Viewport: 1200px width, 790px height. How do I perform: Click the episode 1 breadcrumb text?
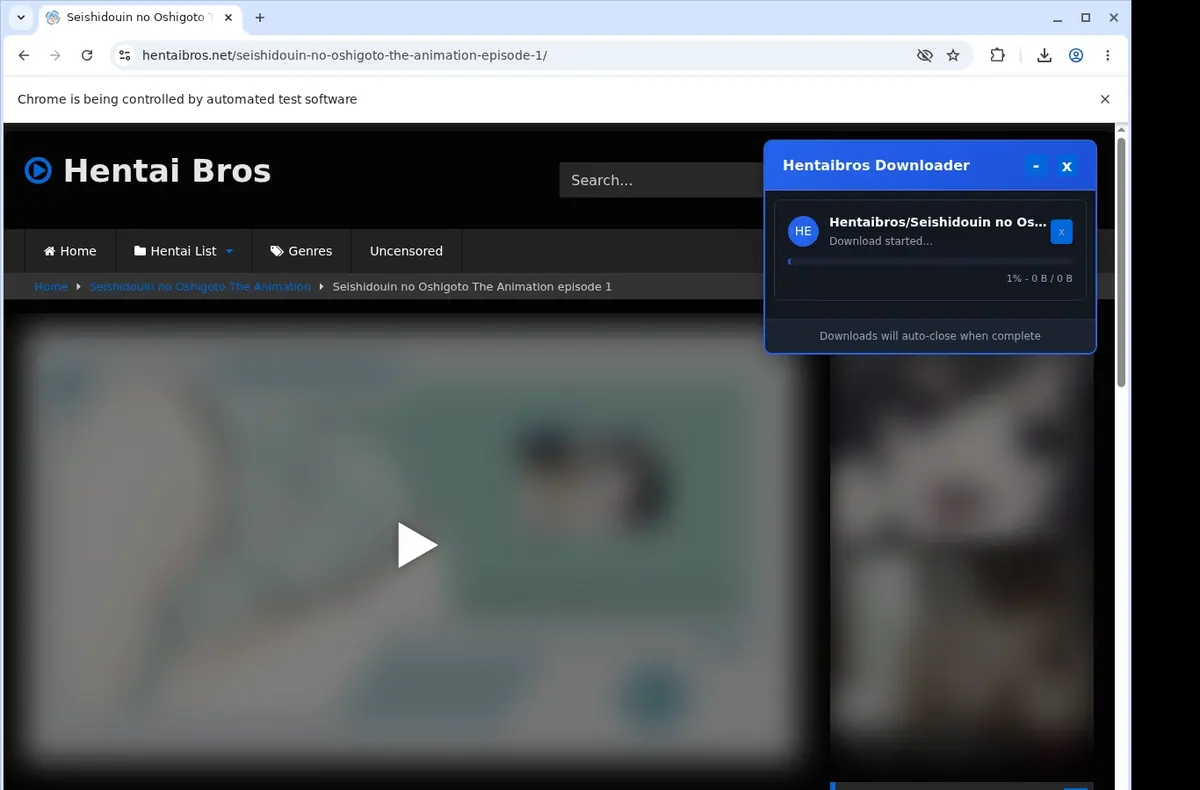click(x=472, y=287)
